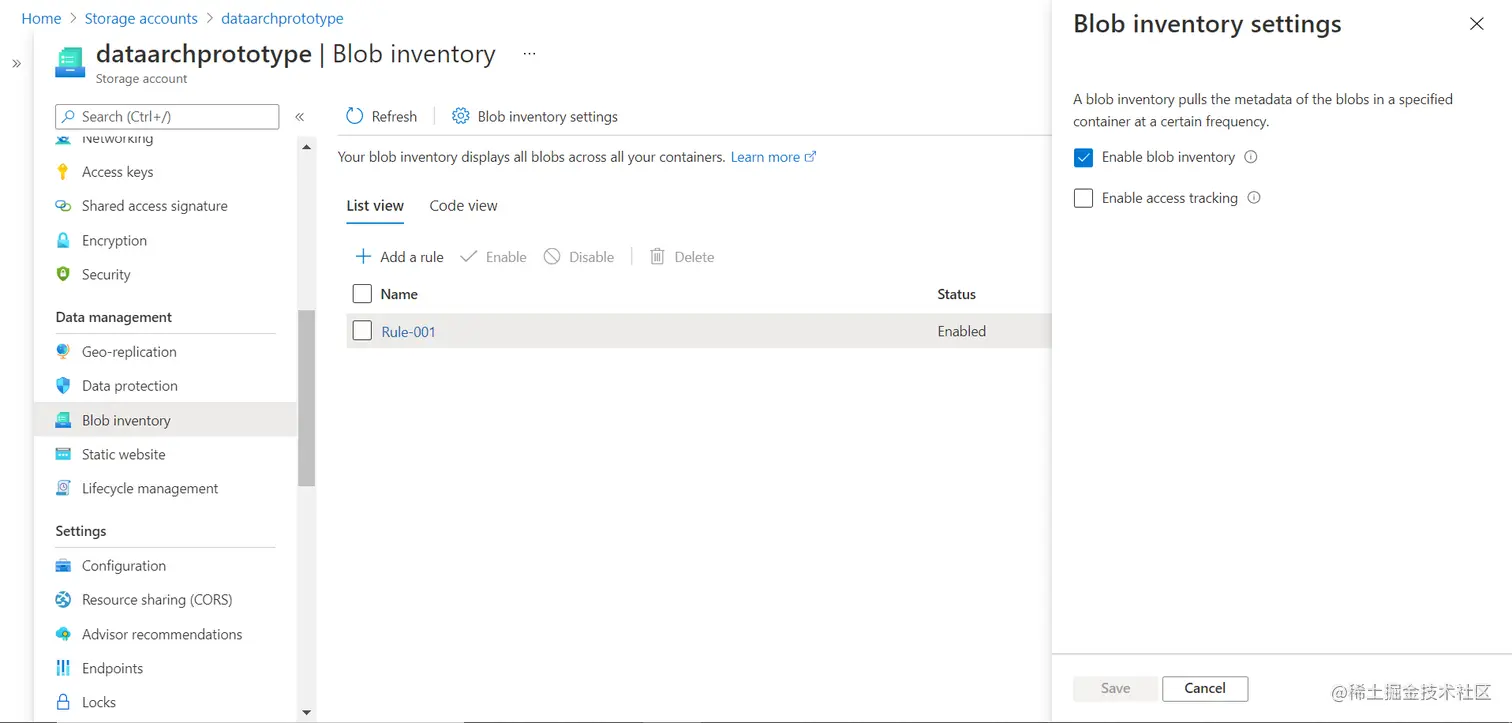Click the Learn more link

(766, 156)
